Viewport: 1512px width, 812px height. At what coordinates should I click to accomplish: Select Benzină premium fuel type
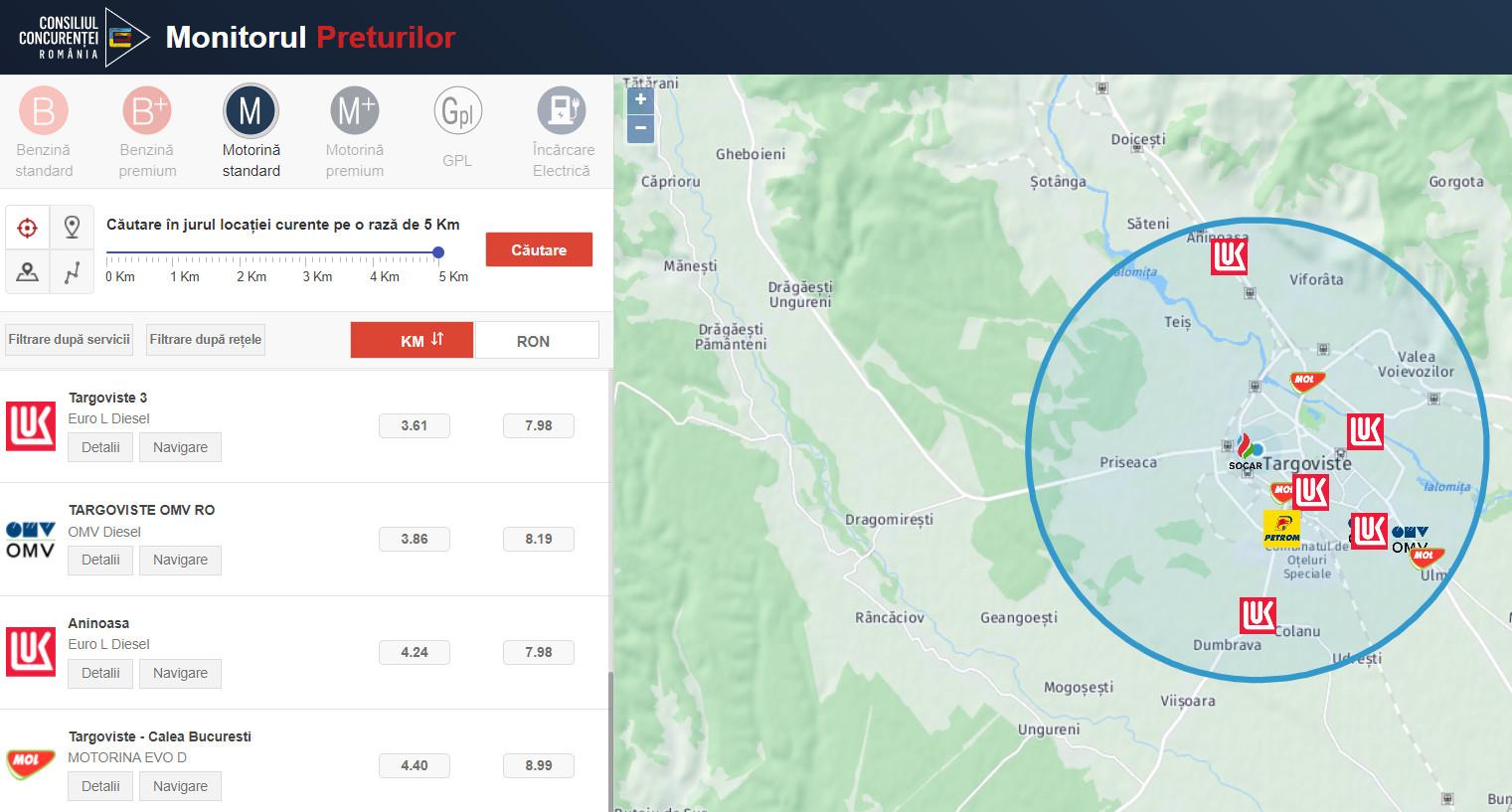click(x=147, y=132)
